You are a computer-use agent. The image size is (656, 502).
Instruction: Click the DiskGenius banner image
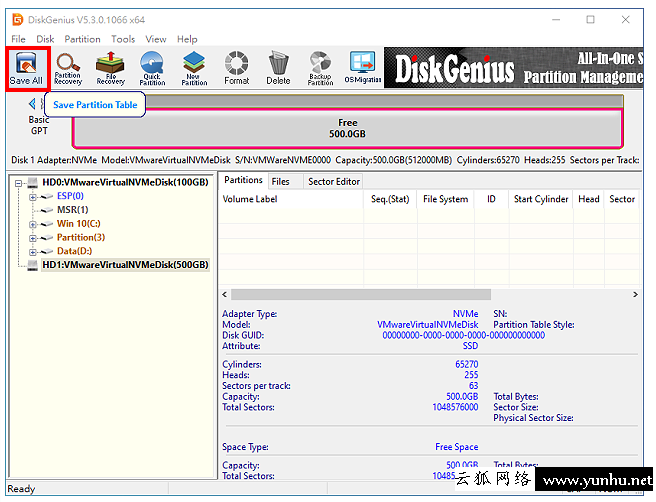[x=514, y=68]
